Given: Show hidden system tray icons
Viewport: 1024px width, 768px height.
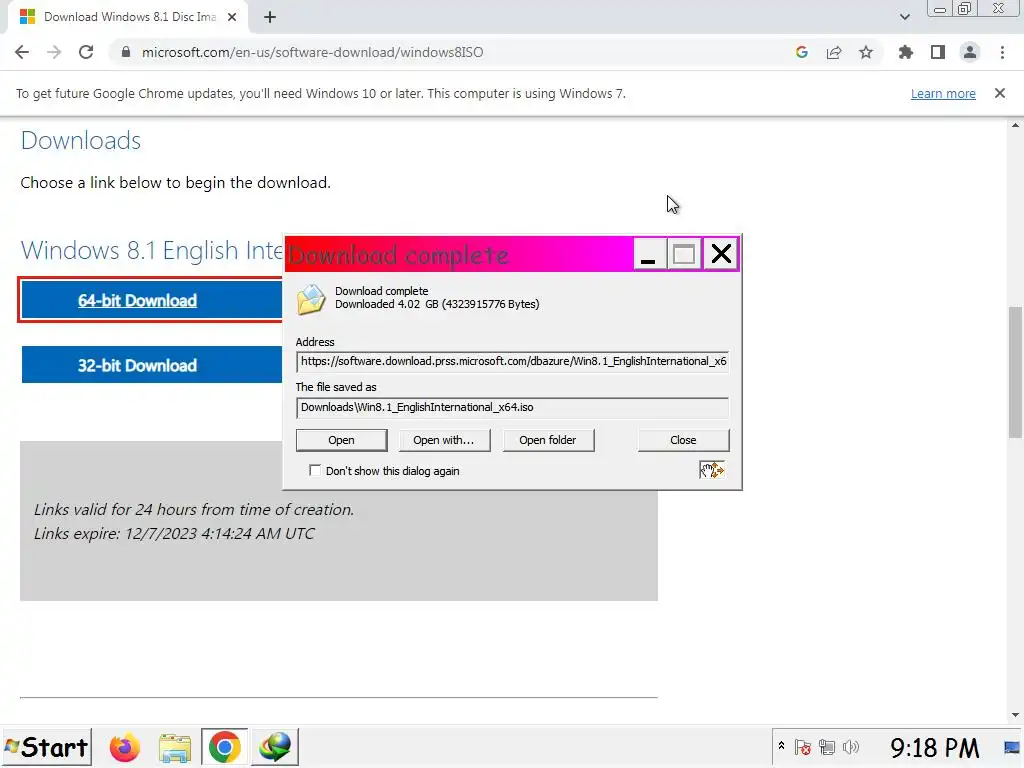Looking at the screenshot, I should (x=781, y=746).
